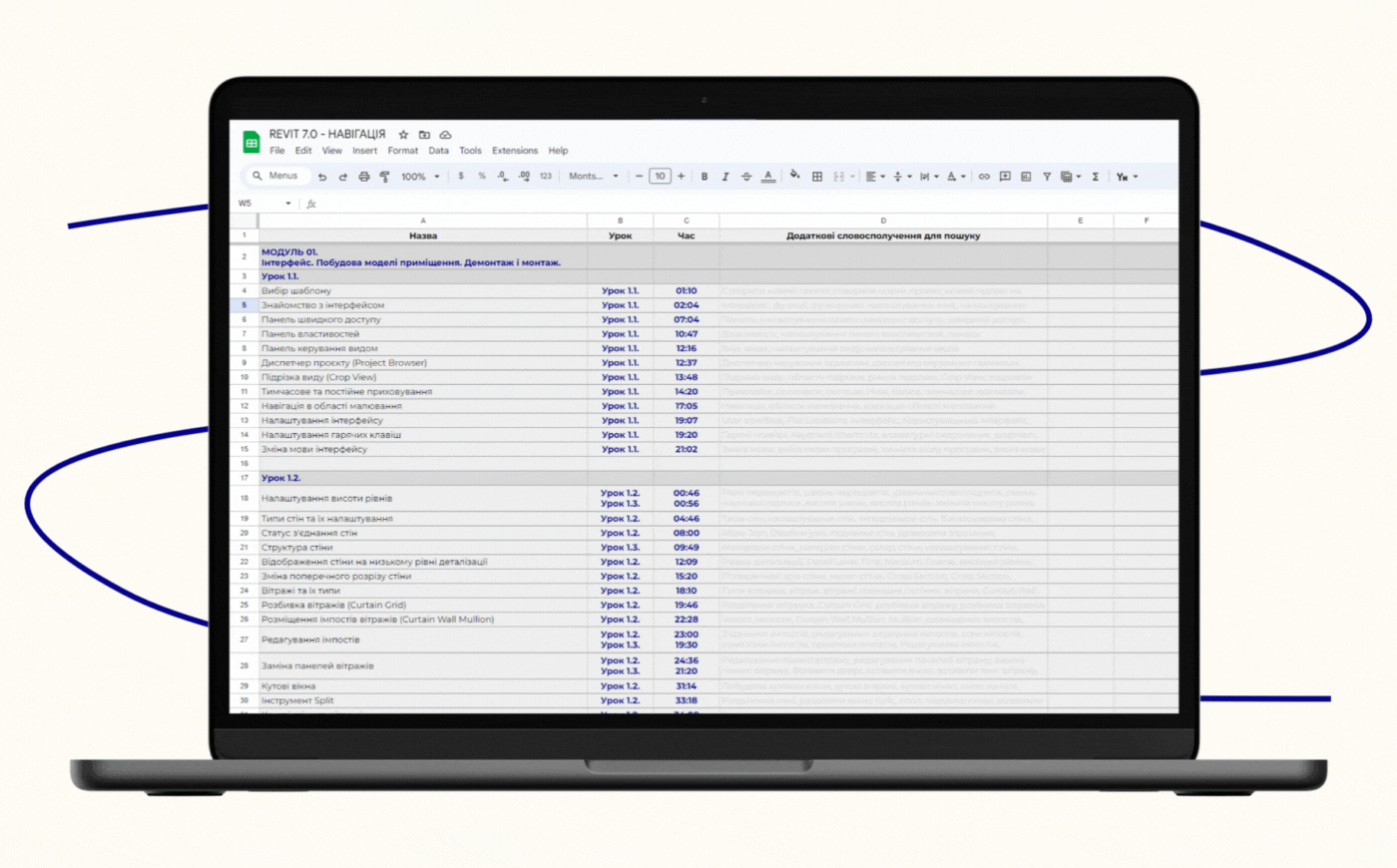Star the REVIT 7.0 document

pyautogui.click(x=403, y=135)
